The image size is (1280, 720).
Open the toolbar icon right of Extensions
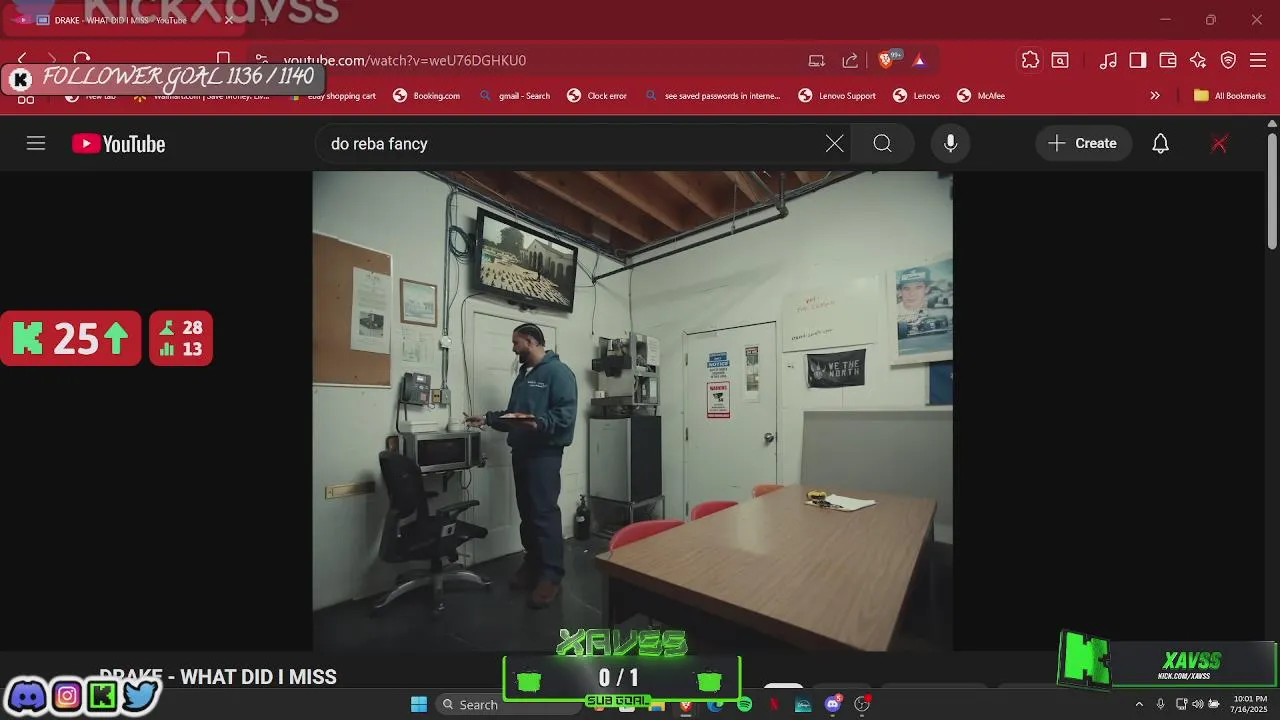point(1060,61)
